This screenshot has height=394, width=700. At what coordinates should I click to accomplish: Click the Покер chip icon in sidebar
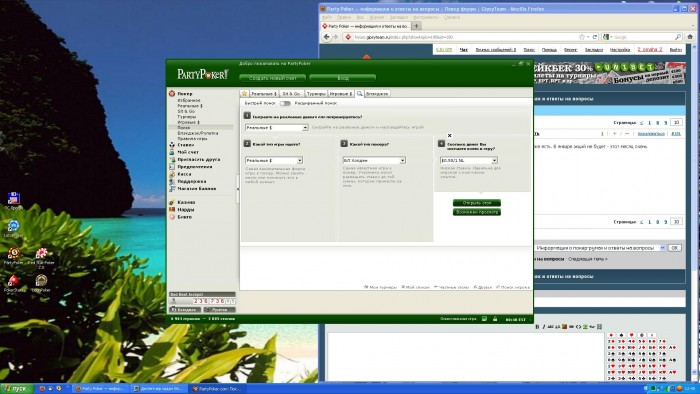pos(172,94)
